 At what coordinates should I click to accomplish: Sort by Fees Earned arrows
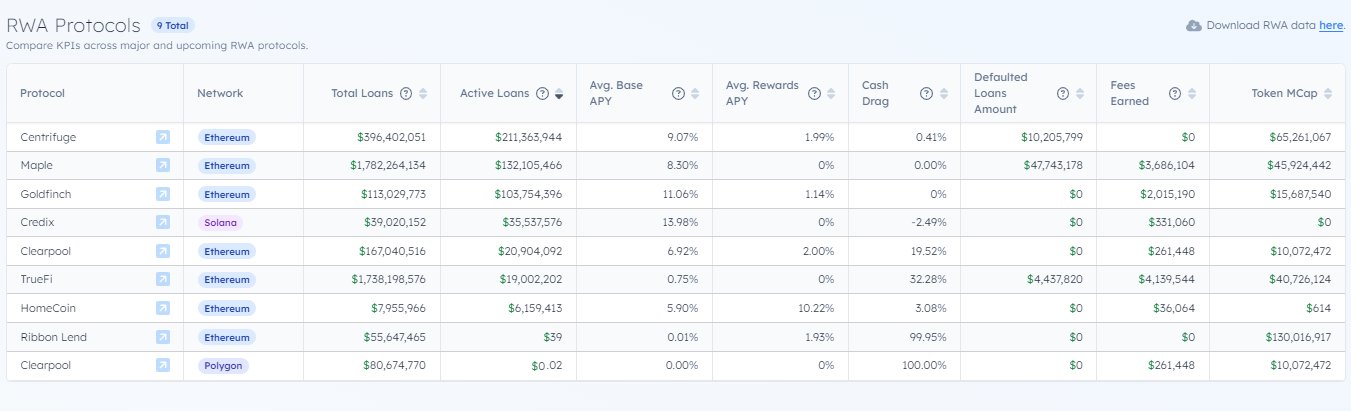pyautogui.click(x=1192, y=93)
